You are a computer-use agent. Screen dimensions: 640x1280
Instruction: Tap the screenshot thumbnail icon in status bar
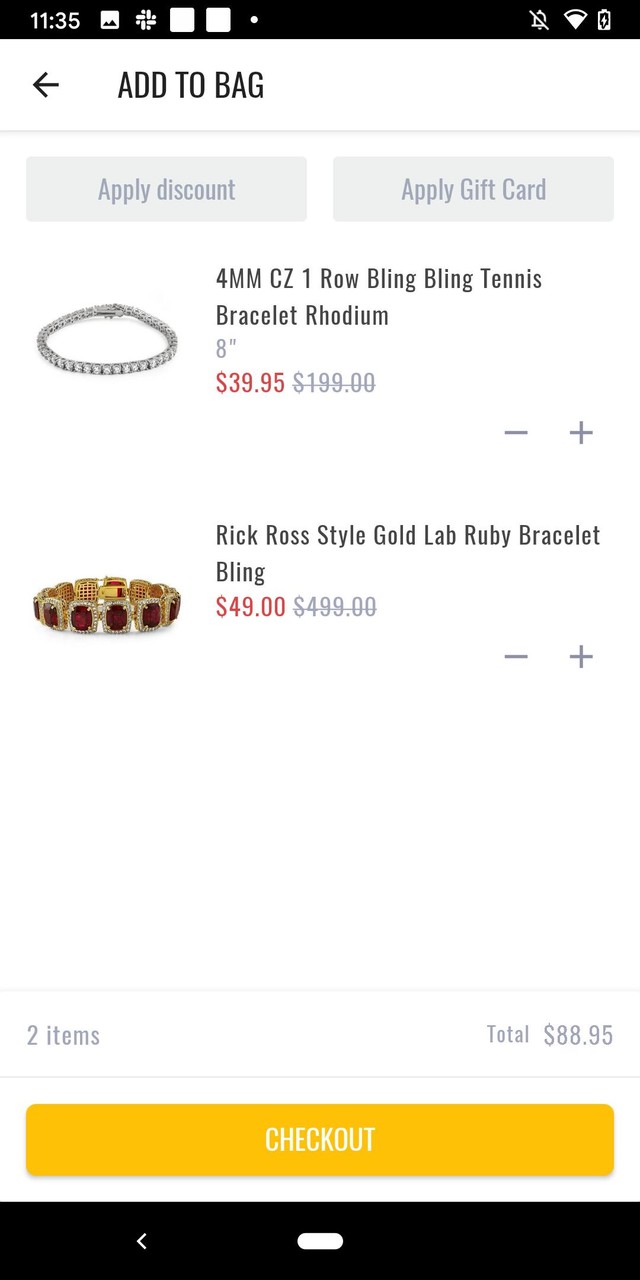110,19
